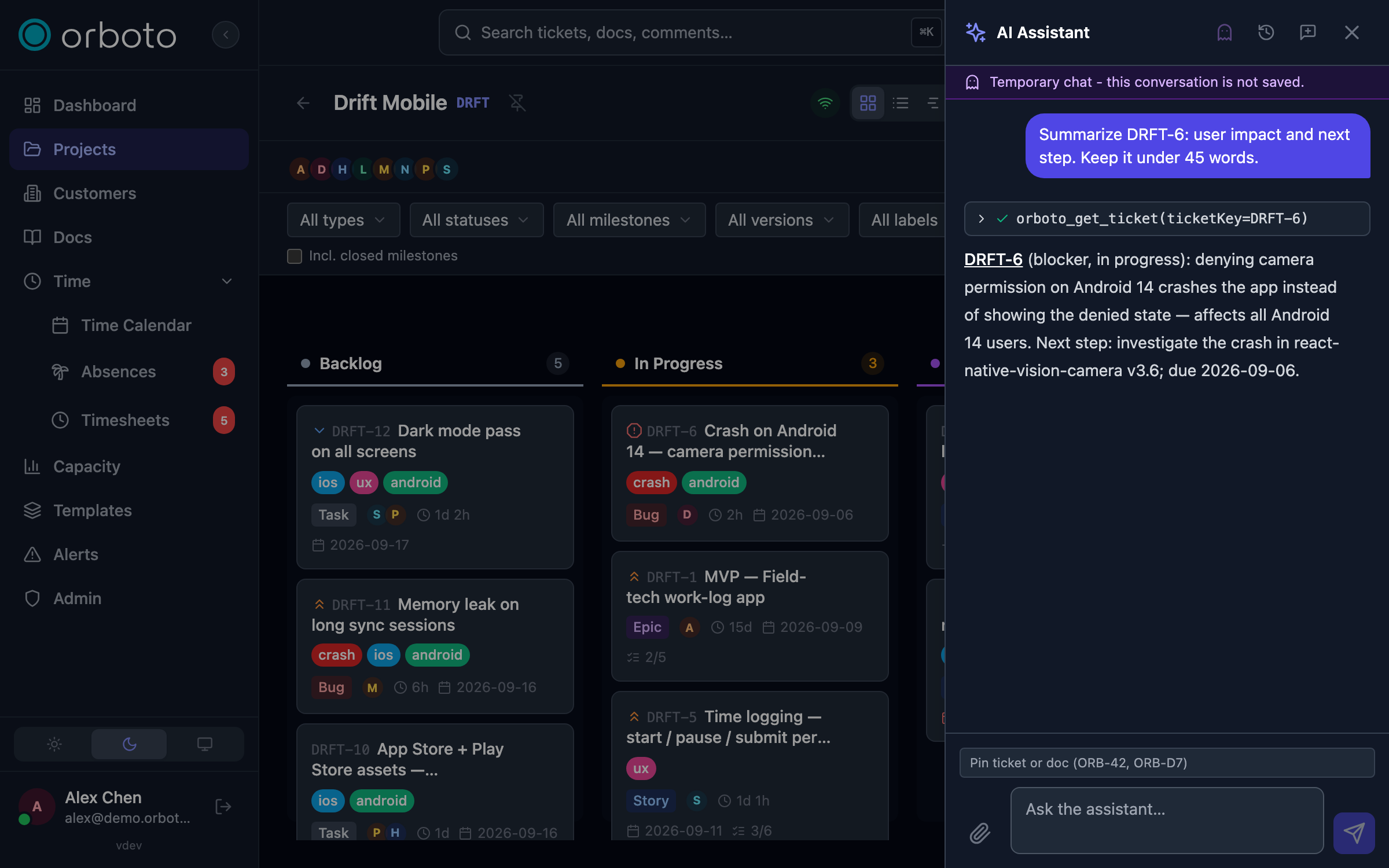Viewport: 1389px width, 868px height.
Task: Start a new assistant chat
Action: (1307, 32)
